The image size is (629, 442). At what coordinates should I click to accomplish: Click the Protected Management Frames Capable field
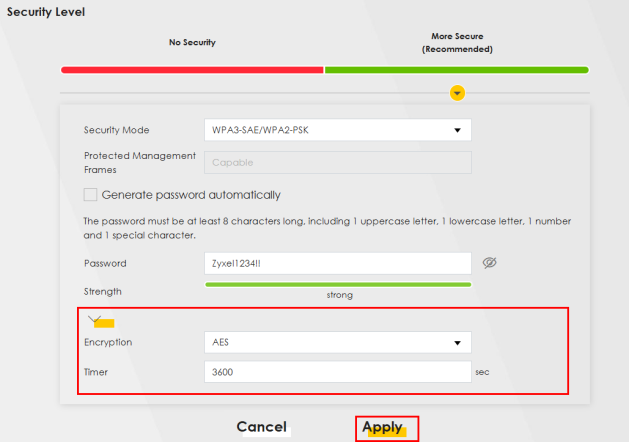pyautogui.click(x=336, y=162)
